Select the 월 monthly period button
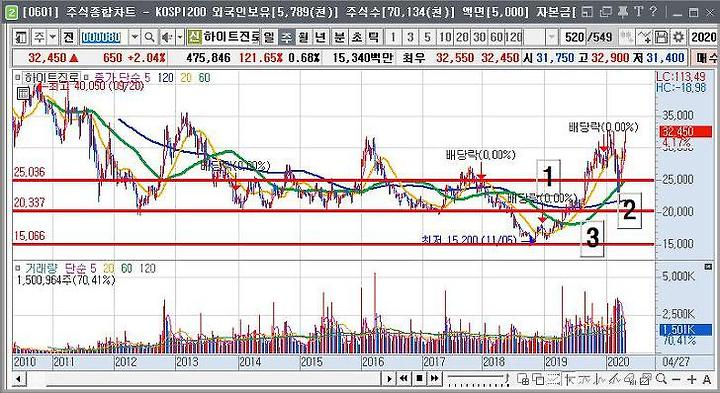Image resolution: width=720 pixels, height=393 pixels. pos(304,37)
